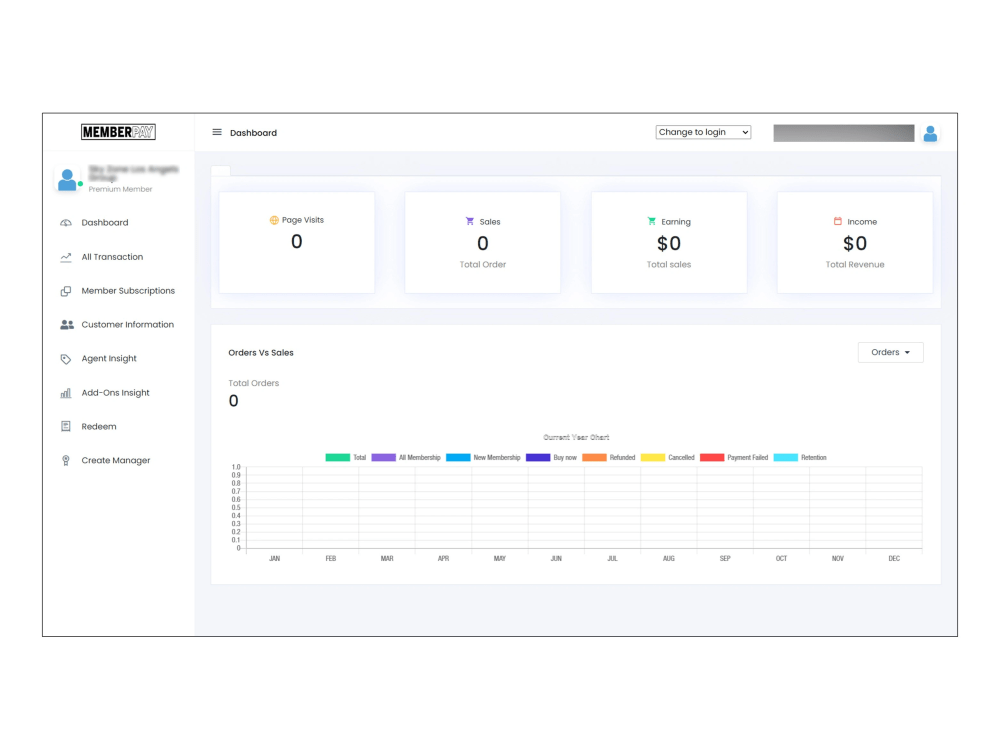This screenshot has height=750, width=1000.
Task: Hide the Cancelled series via legend
Action: click(670, 457)
